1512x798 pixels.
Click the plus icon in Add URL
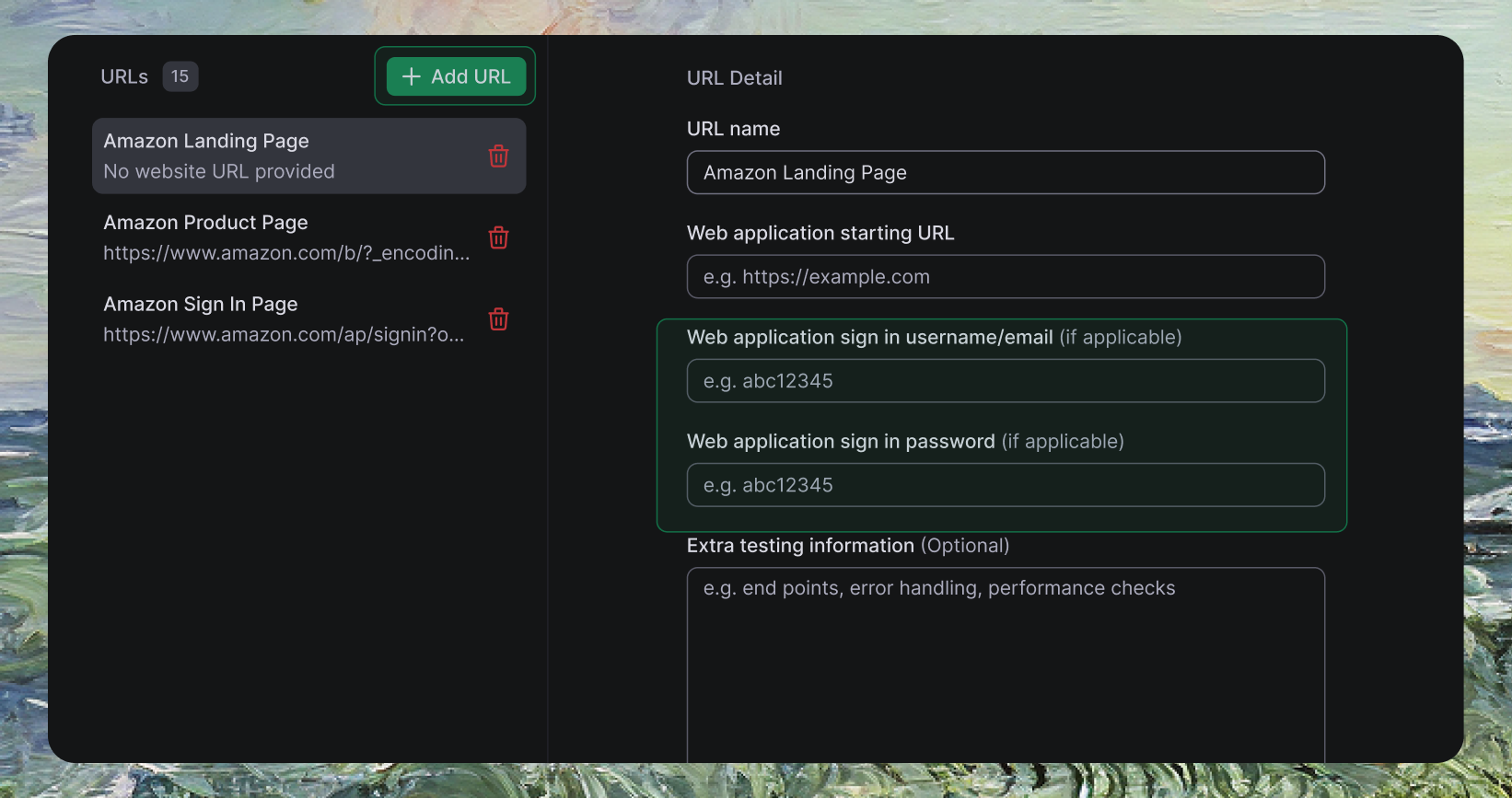[x=412, y=76]
